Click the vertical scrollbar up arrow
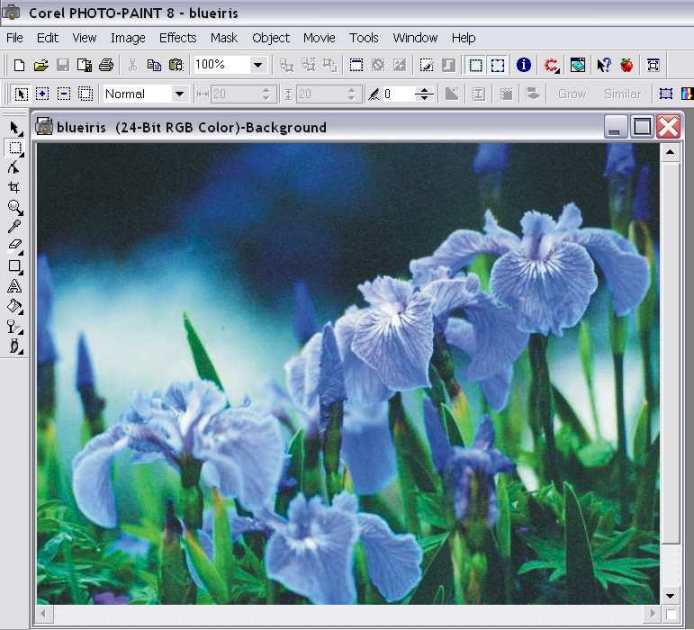Screen dimensions: 694x630 (x=670, y=153)
